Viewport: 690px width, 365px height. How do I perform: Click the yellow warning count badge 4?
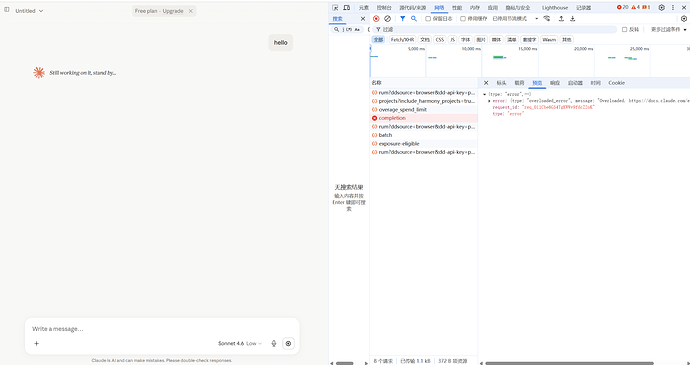[x=635, y=7]
